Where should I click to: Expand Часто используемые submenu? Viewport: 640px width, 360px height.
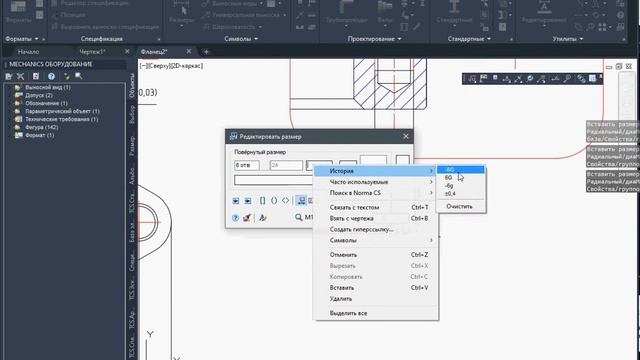[376, 182]
